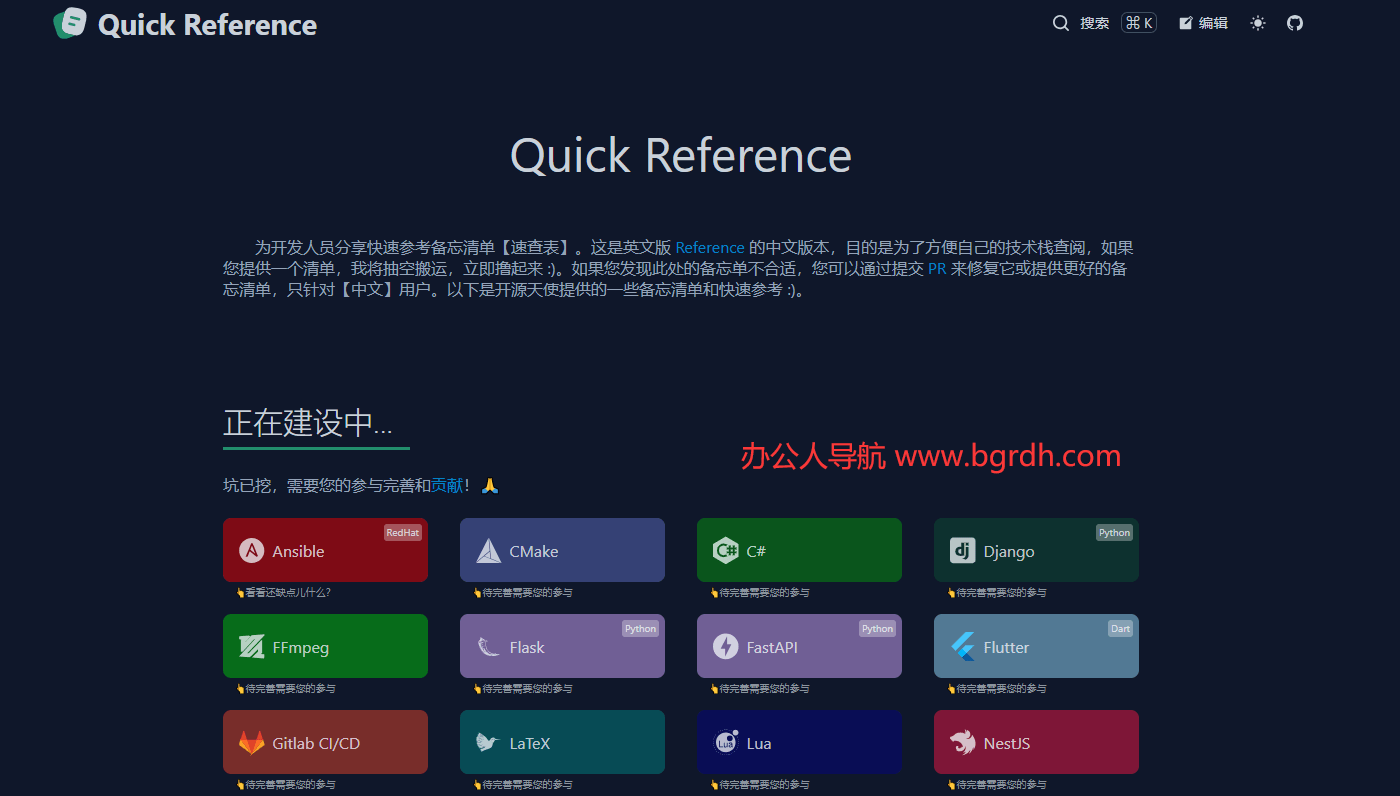Click the ⌘K shortcut badge
Screen dimensions: 1400x796
click(1139, 23)
